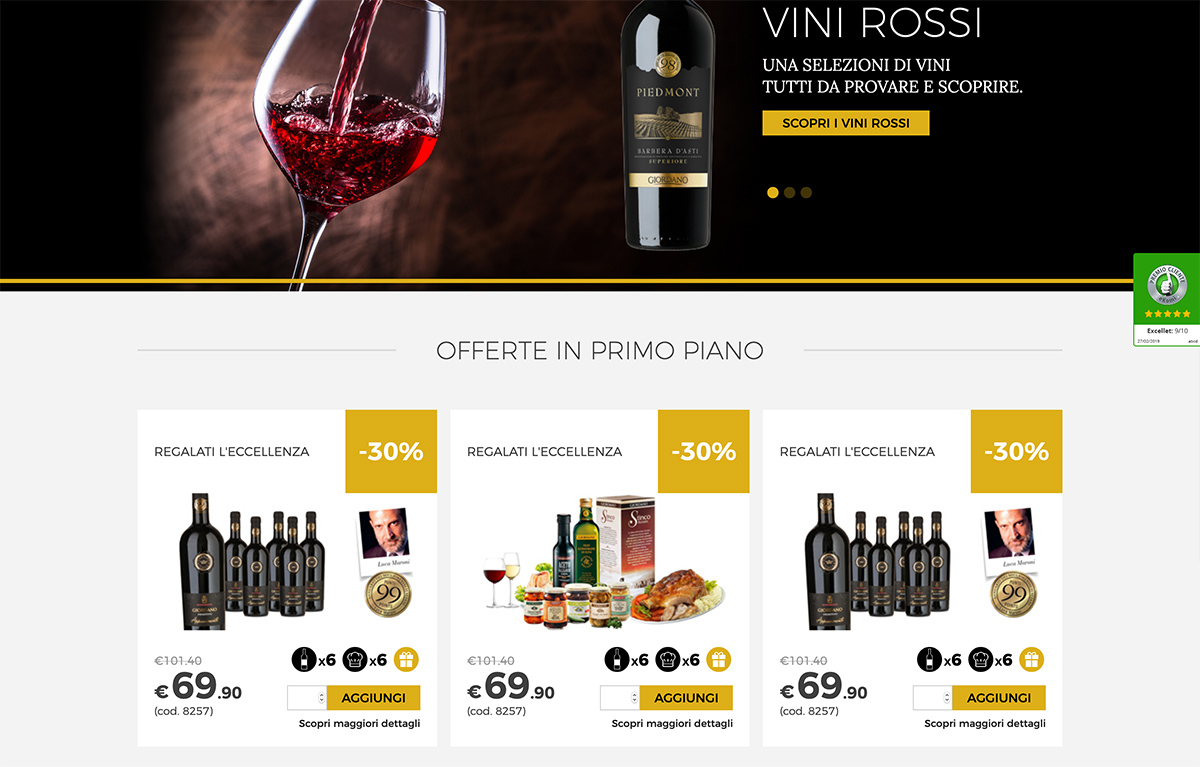Click the gift icon on third product card
Viewport: 1200px width, 767px height.
point(1032,660)
